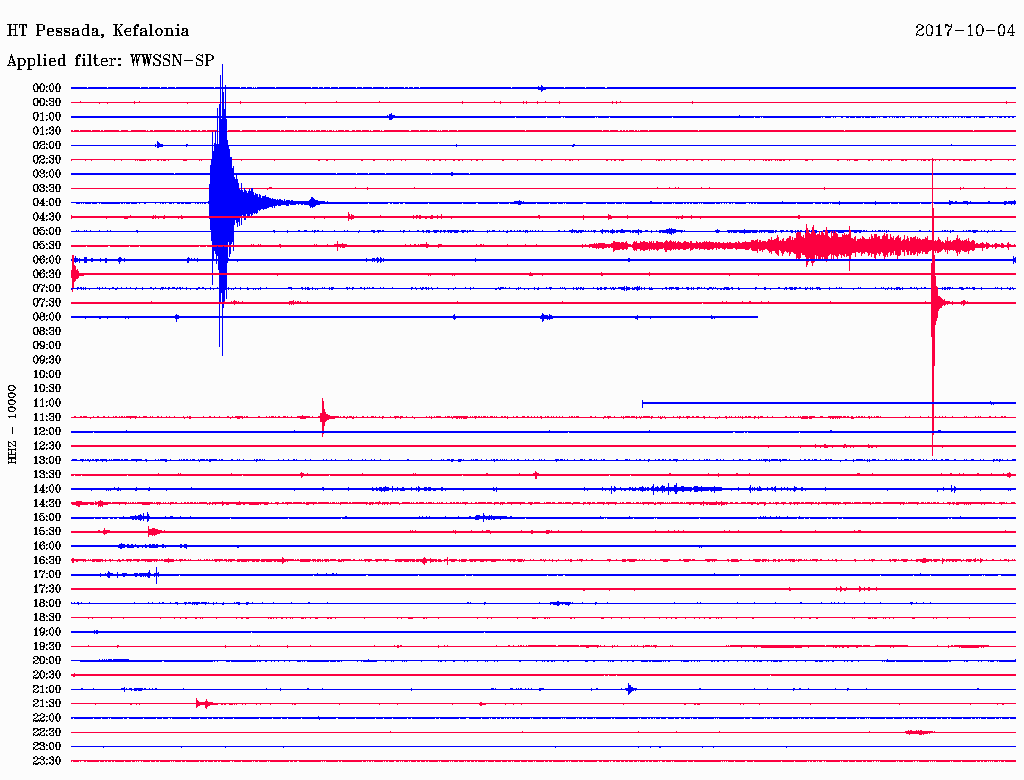Screen dimensions: 1024x780
Task: Select the 13:00 time label
Action: [x=47, y=461]
